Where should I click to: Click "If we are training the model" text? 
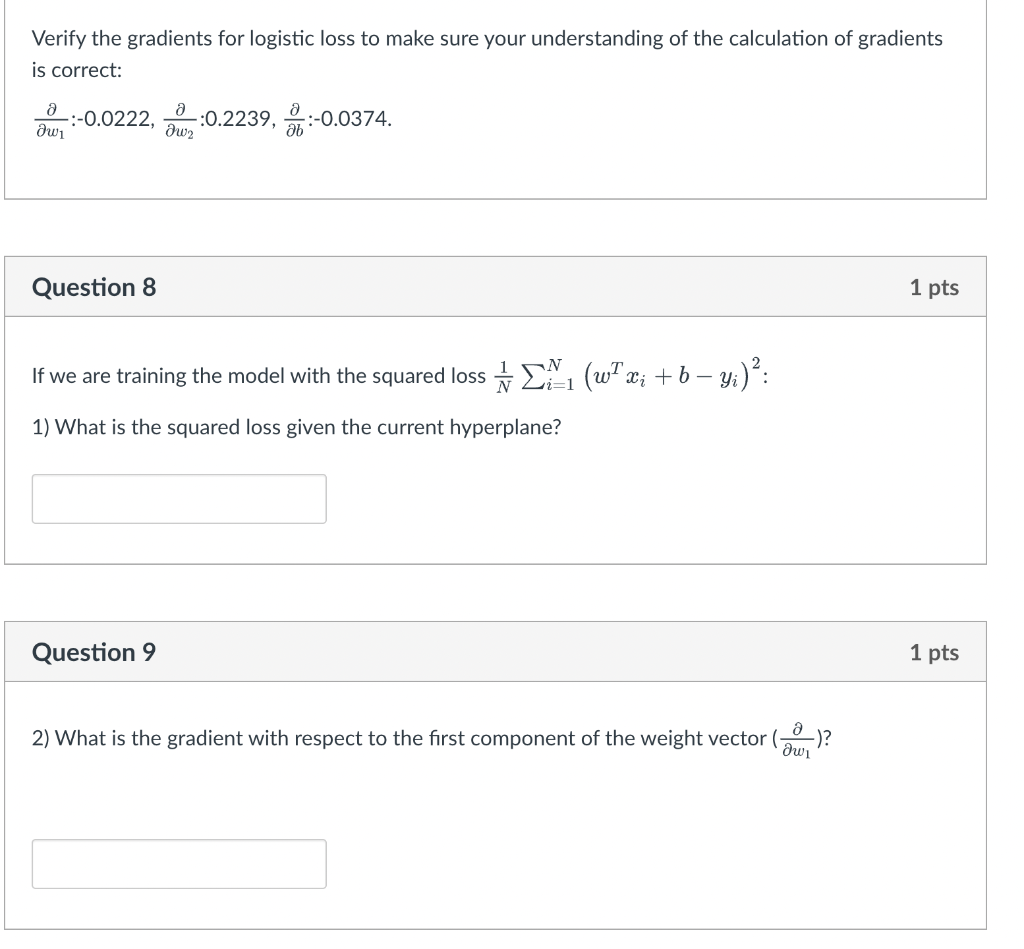click(258, 377)
